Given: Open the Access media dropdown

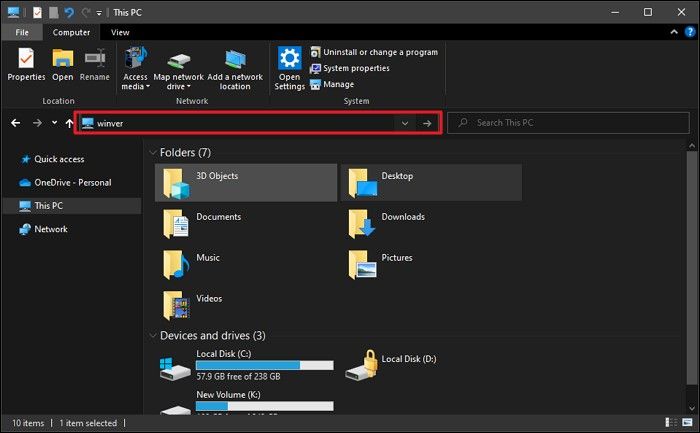Looking at the screenshot, I should (135, 68).
